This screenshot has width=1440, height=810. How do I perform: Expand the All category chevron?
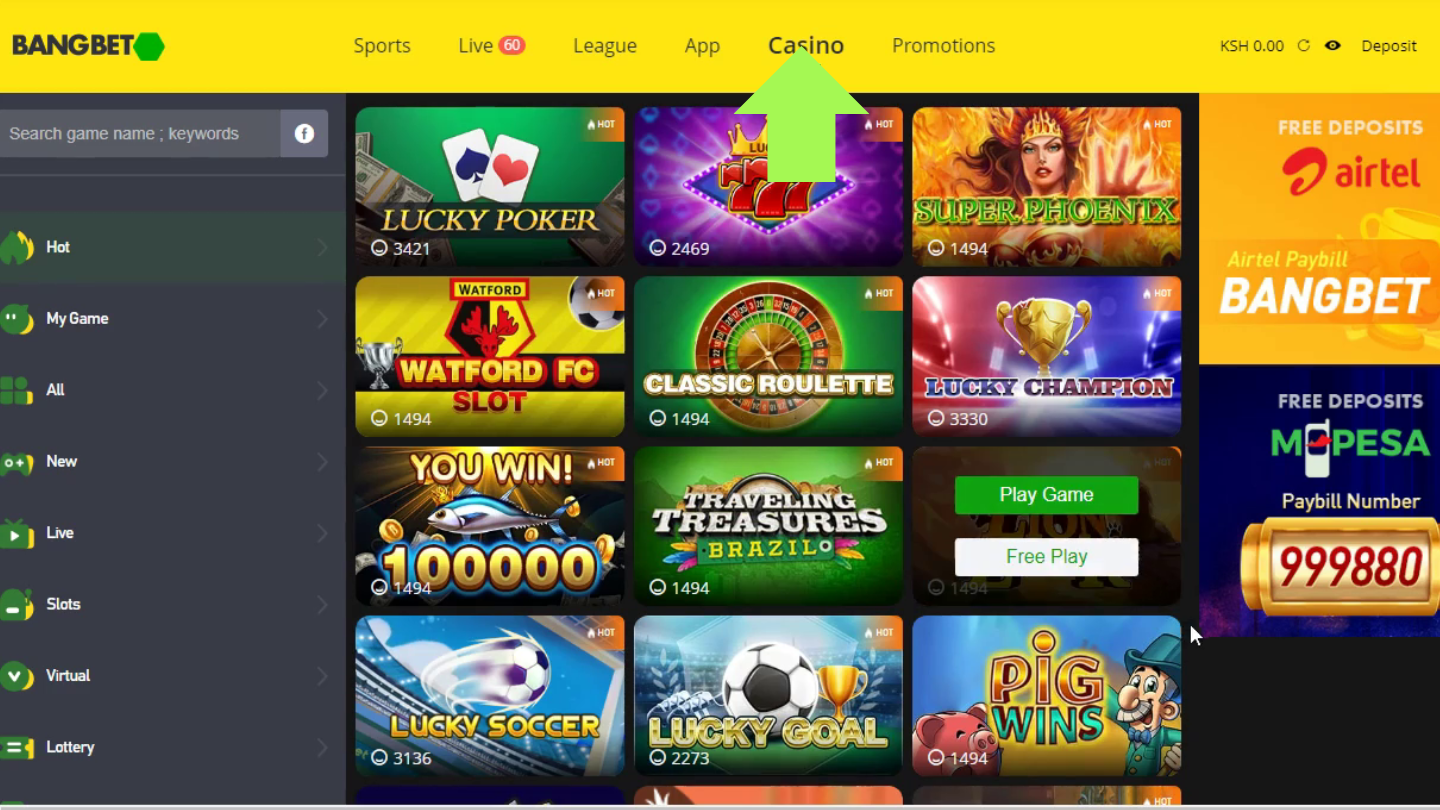click(x=322, y=390)
